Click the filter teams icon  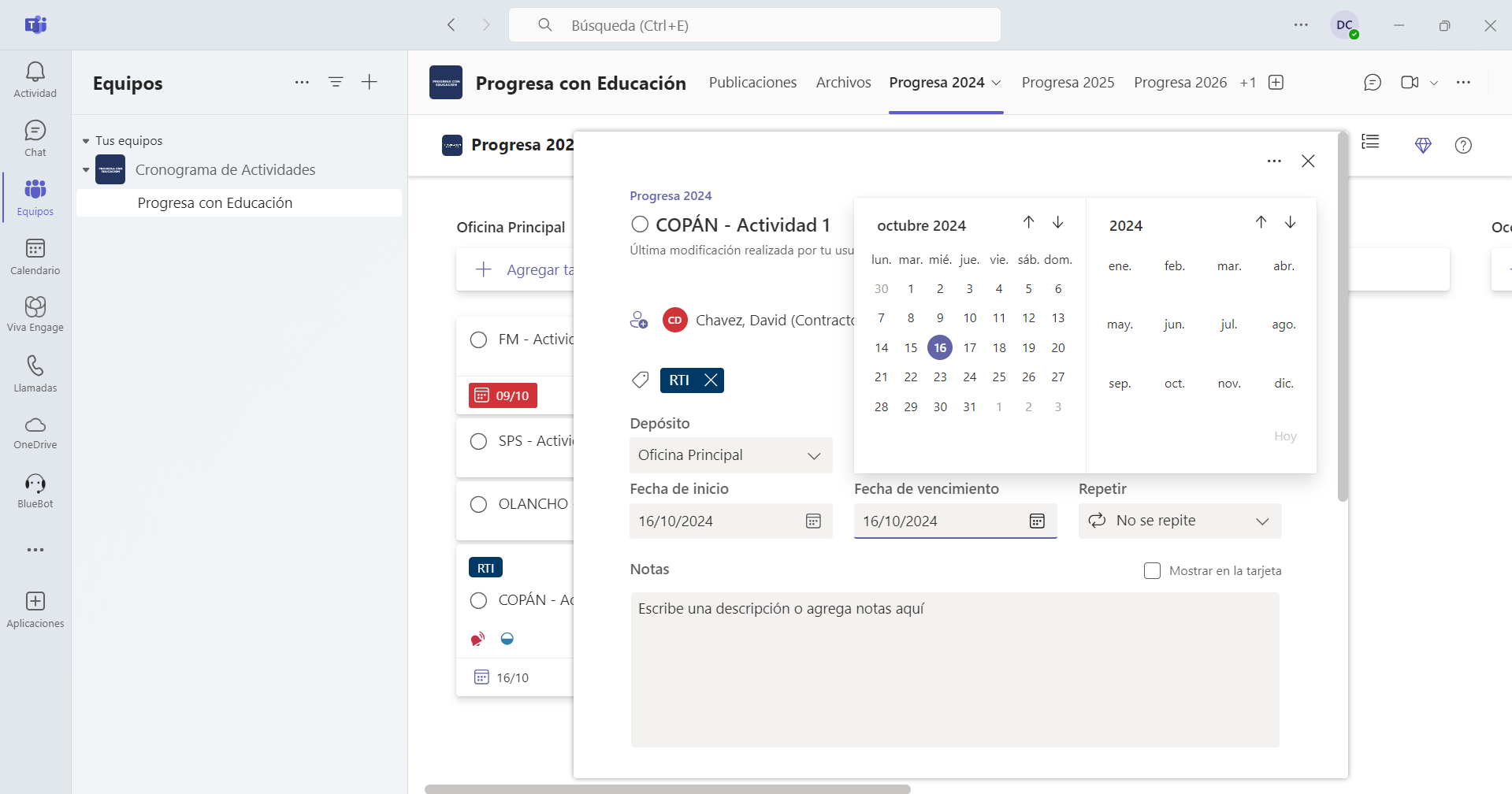(x=336, y=82)
